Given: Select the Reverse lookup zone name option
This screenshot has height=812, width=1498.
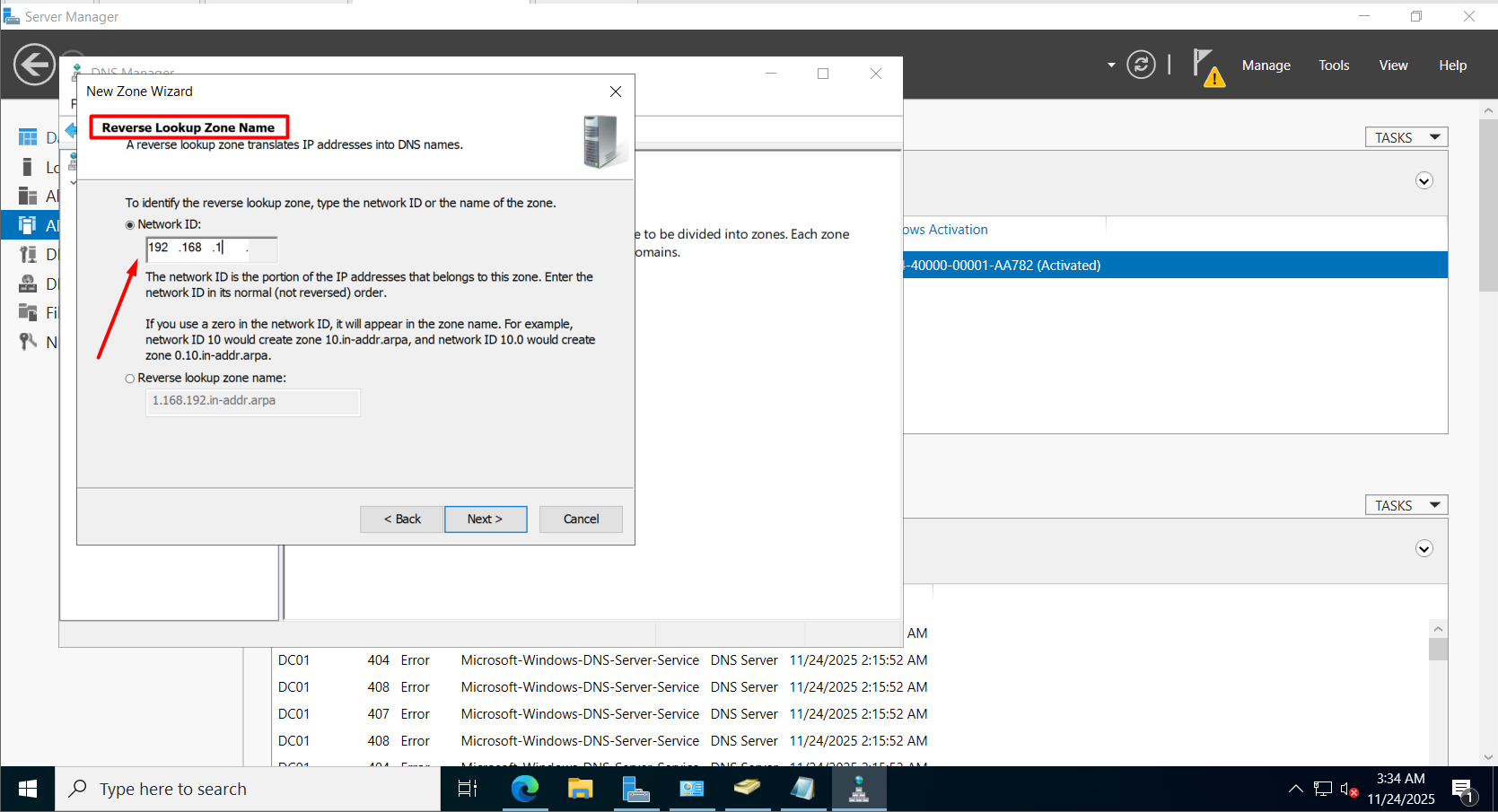Looking at the screenshot, I should (x=130, y=379).
